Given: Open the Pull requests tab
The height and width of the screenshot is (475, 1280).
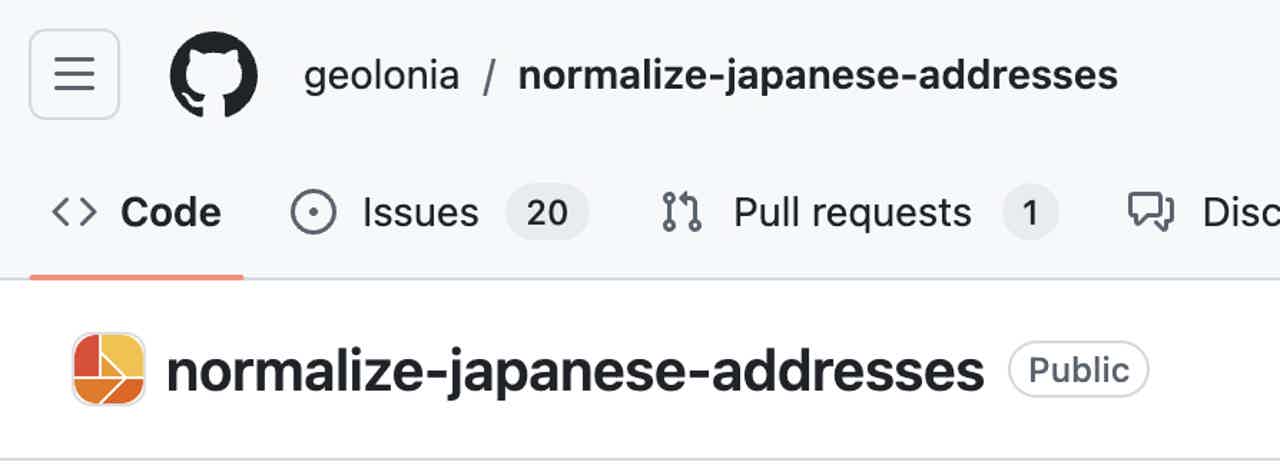Looking at the screenshot, I should click(x=852, y=212).
